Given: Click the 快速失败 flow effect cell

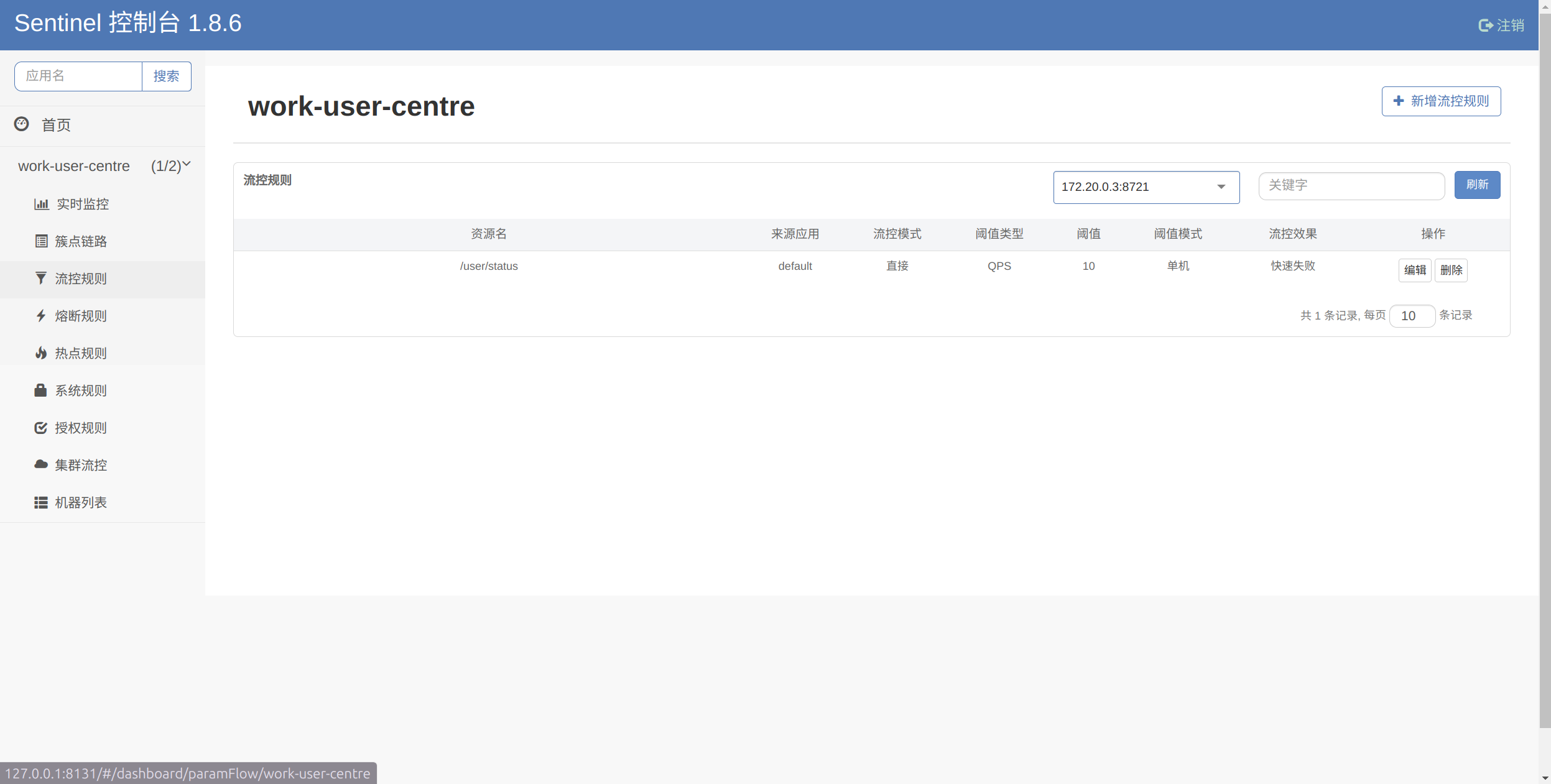Looking at the screenshot, I should pyautogui.click(x=1292, y=266).
